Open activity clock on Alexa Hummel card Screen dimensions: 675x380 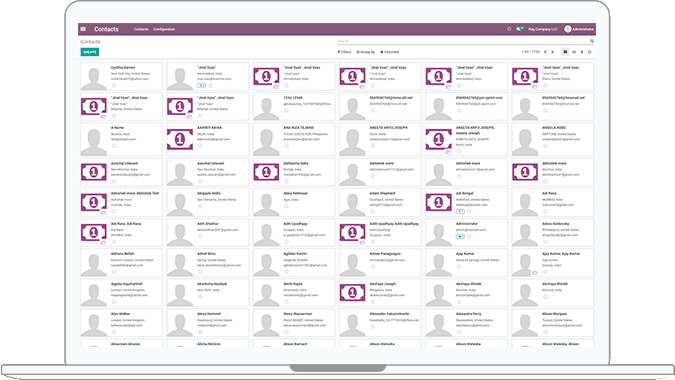(x=200, y=332)
